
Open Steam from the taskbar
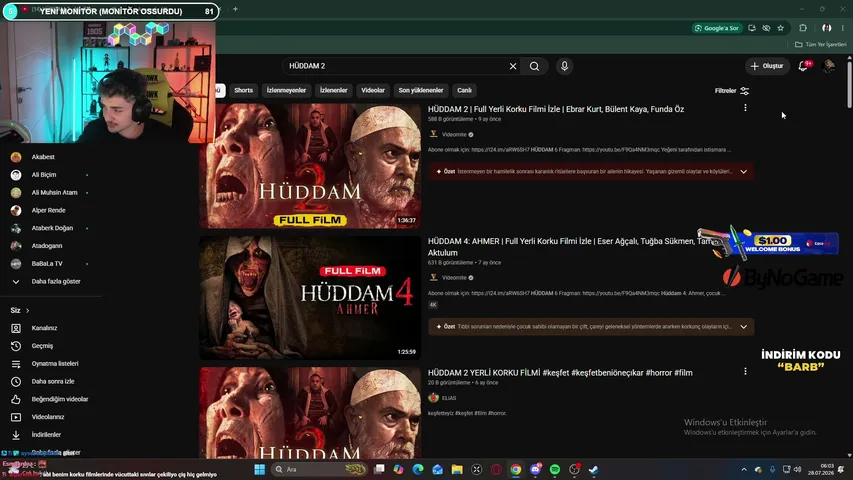tap(594, 469)
